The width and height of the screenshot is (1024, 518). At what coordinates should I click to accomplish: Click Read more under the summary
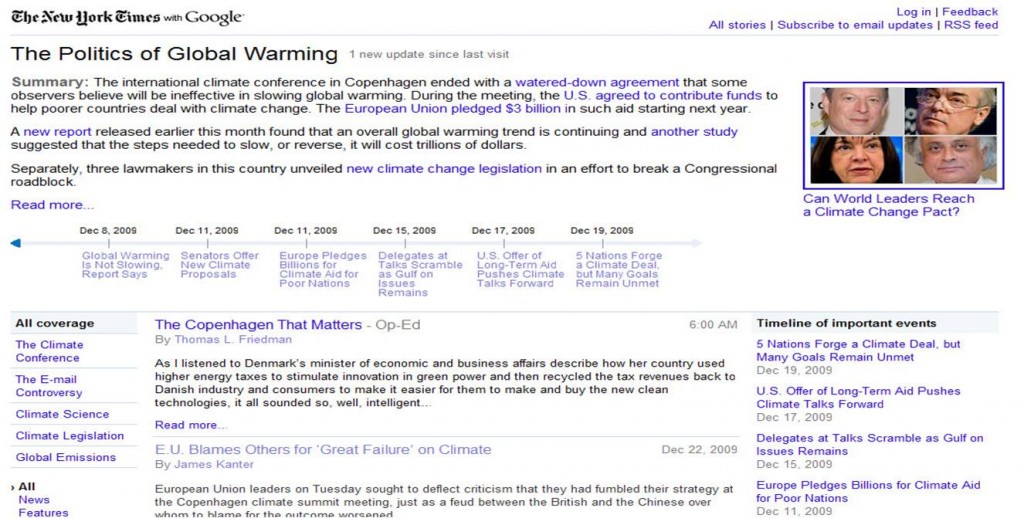click(52, 204)
